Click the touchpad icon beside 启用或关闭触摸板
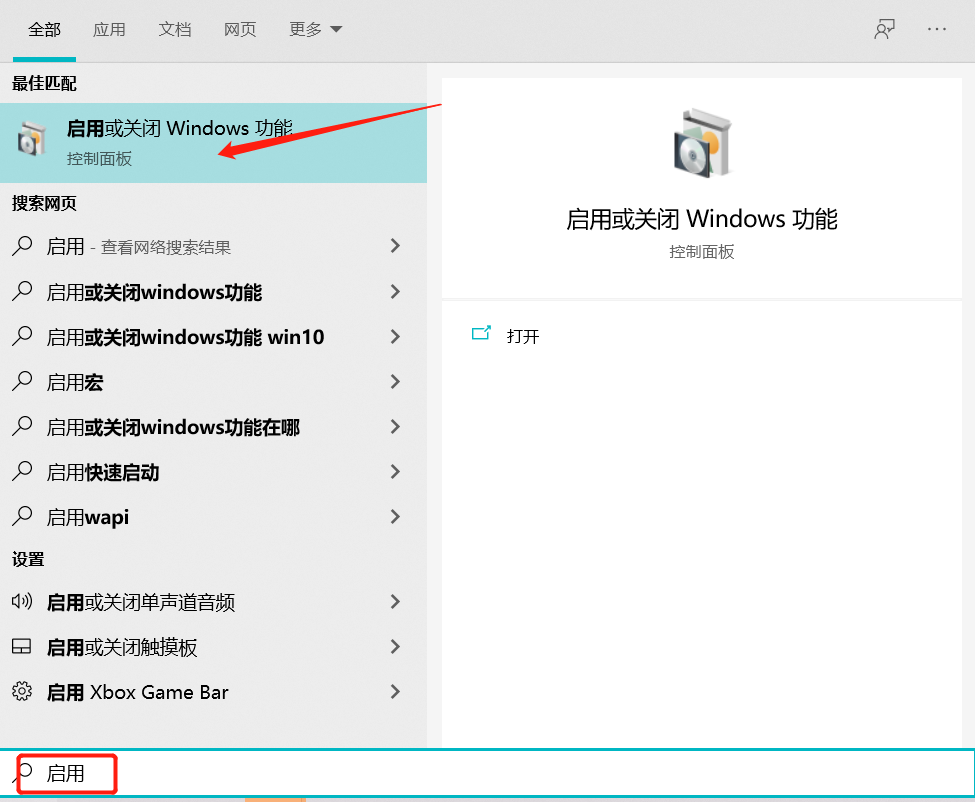 [x=22, y=647]
